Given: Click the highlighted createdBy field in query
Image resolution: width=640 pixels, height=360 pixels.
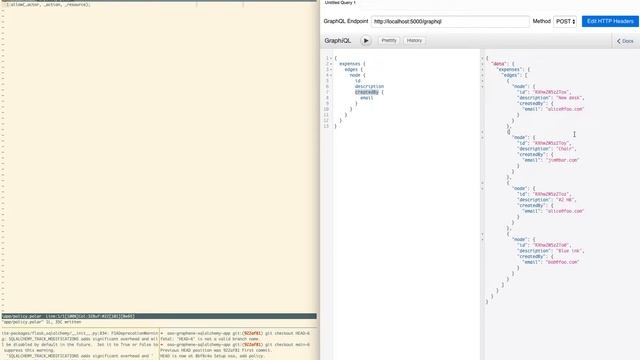Looking at the screenshot, I should [367, 92].
